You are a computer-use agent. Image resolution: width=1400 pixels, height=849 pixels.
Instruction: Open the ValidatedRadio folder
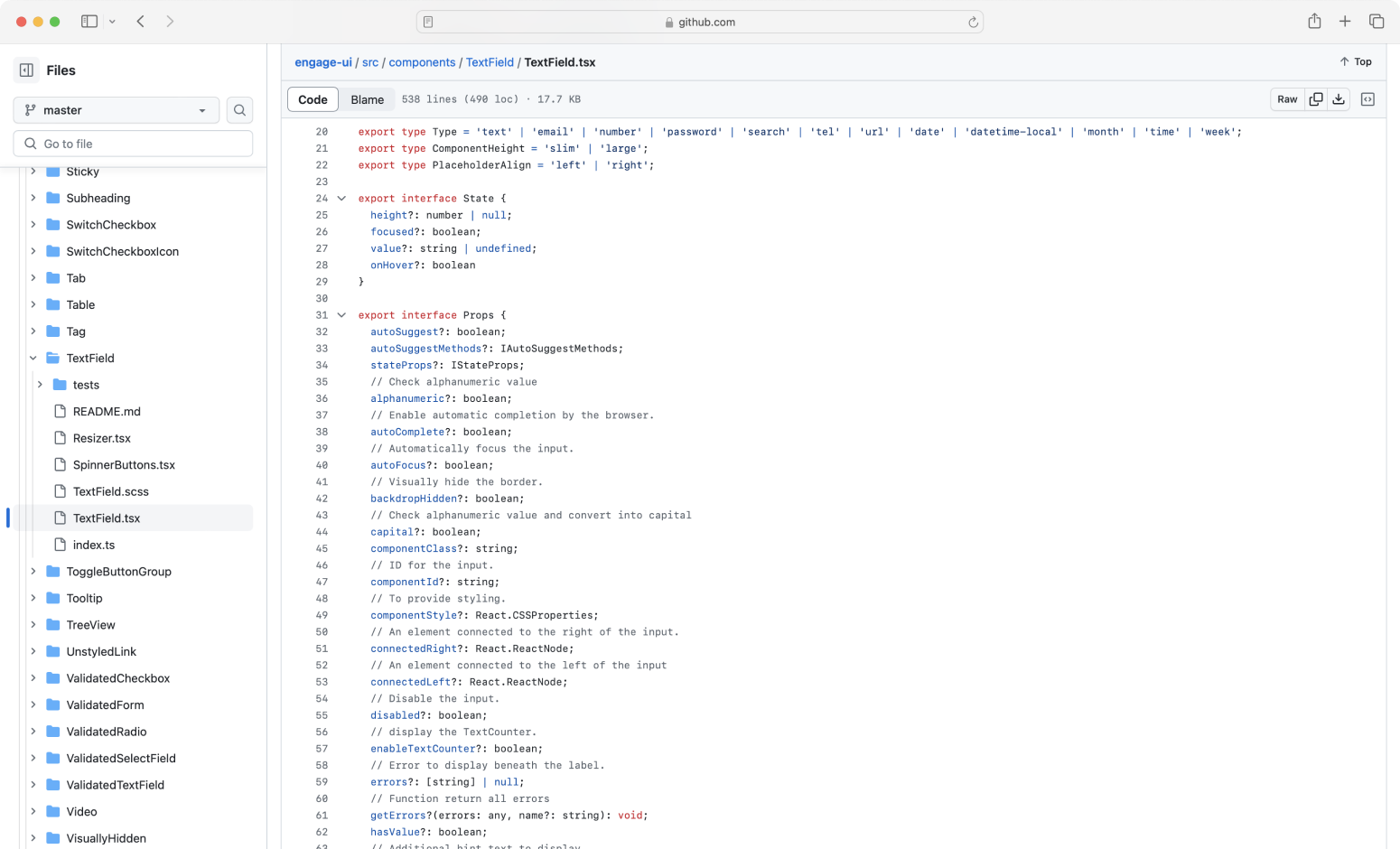(107, 732)
